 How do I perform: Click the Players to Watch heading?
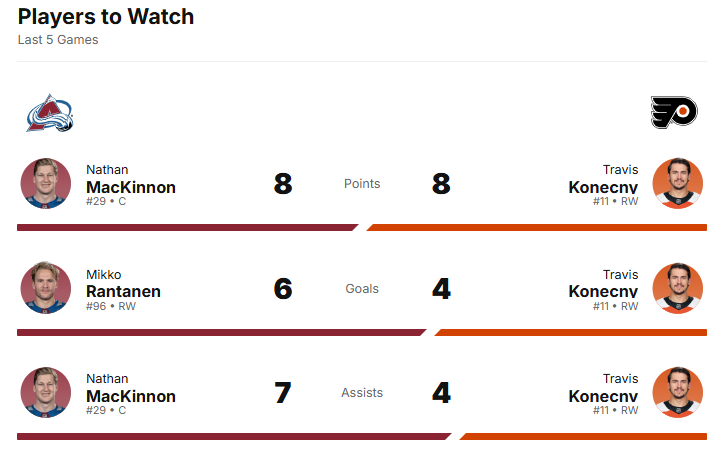pos(106,17)
